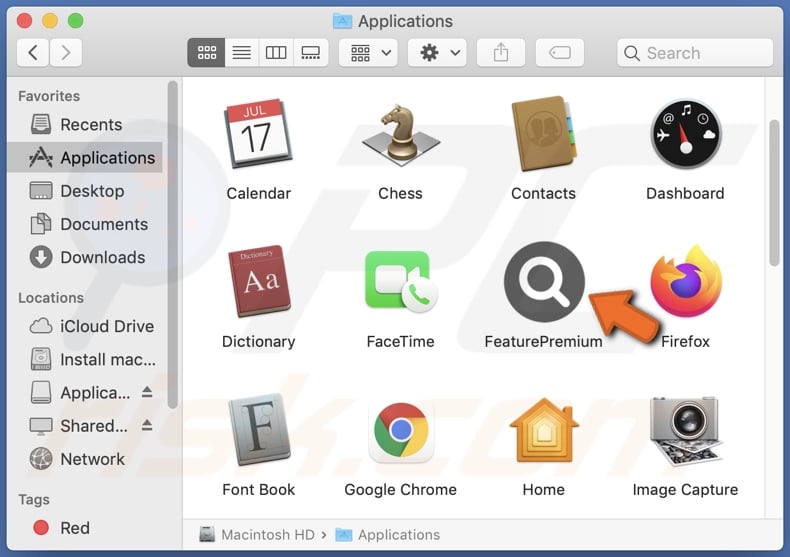Select the Dashboard app icon
Screen dimensions: 790x557
coord(686,134)
